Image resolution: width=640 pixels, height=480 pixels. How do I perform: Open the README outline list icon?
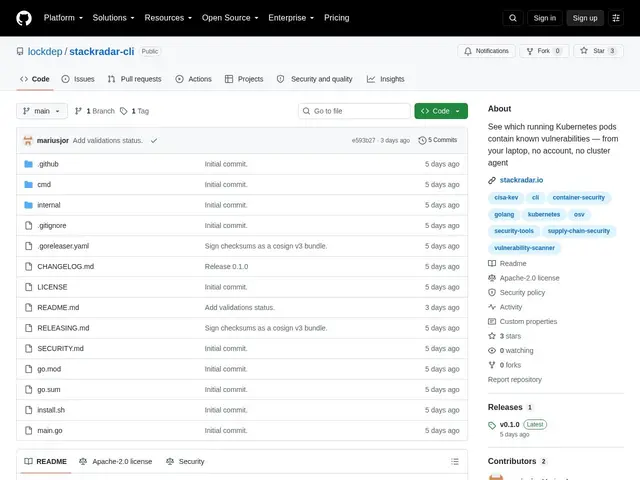pyautogui.click(x=455, y=462)
